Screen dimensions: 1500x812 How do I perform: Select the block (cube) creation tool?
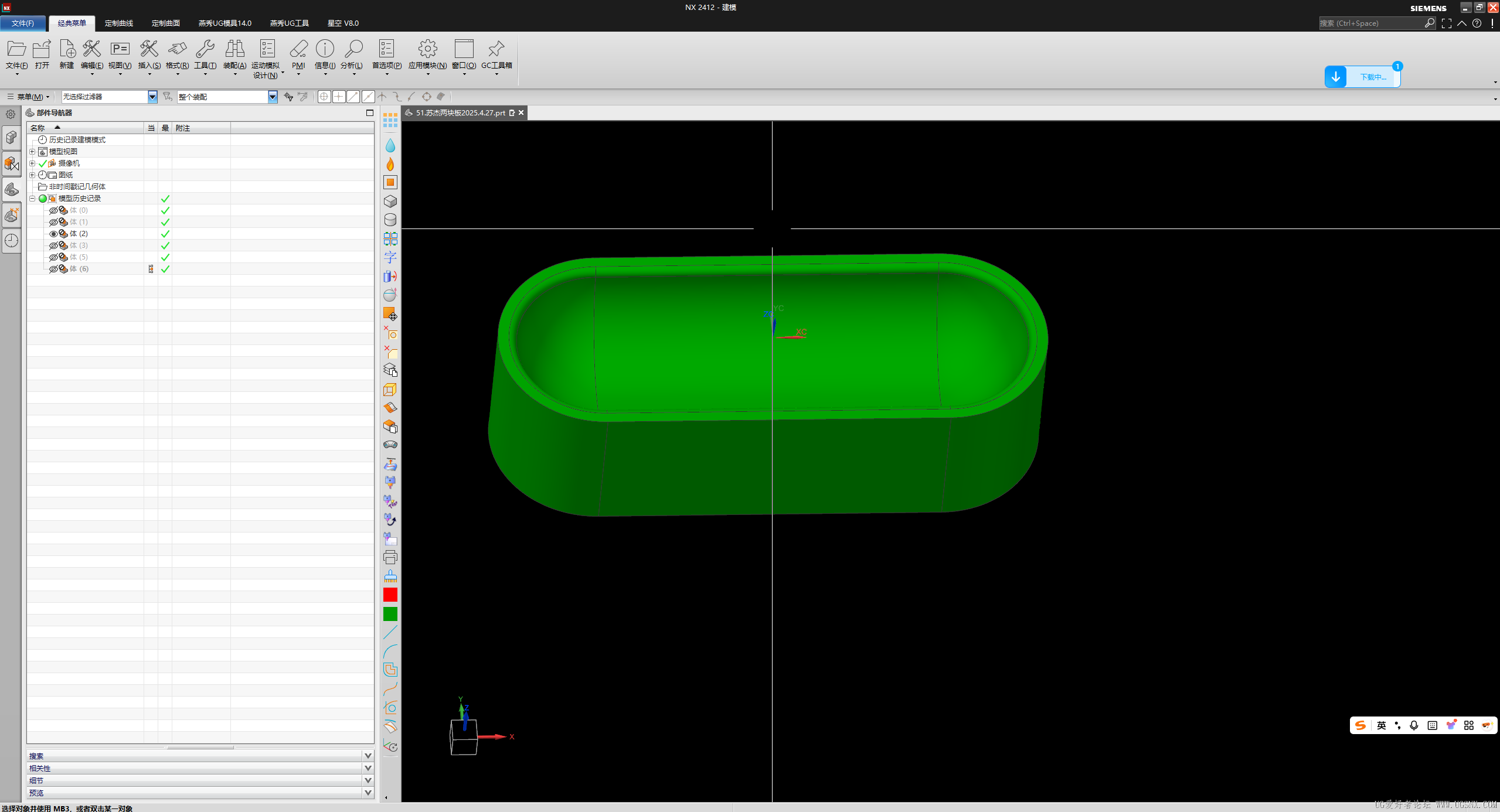[390, 202]
